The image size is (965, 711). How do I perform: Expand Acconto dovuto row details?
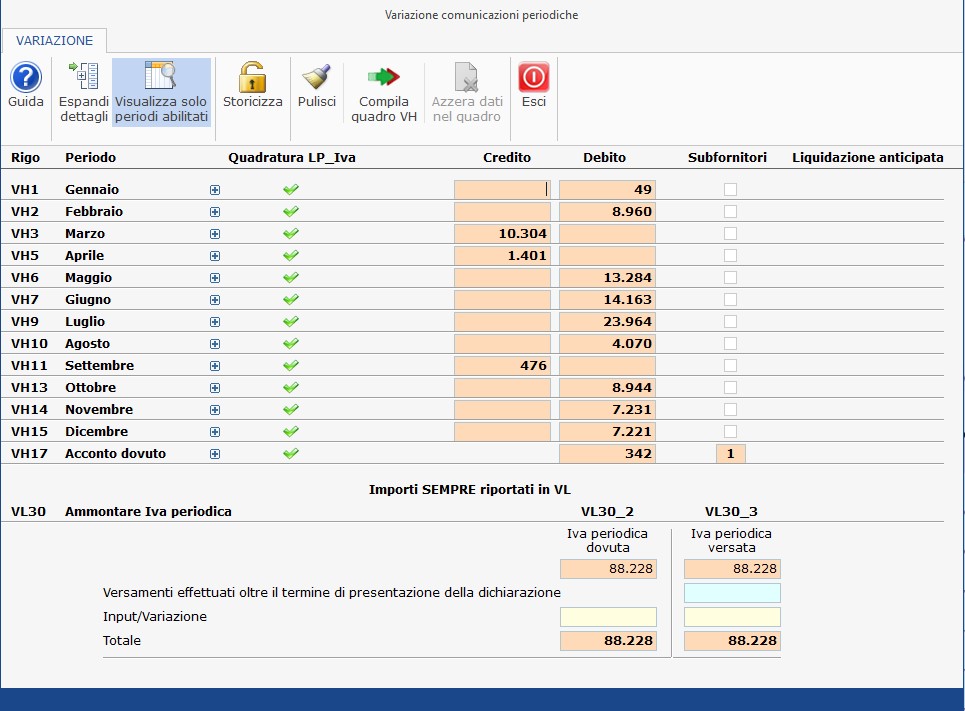click(x=215, y=453)
